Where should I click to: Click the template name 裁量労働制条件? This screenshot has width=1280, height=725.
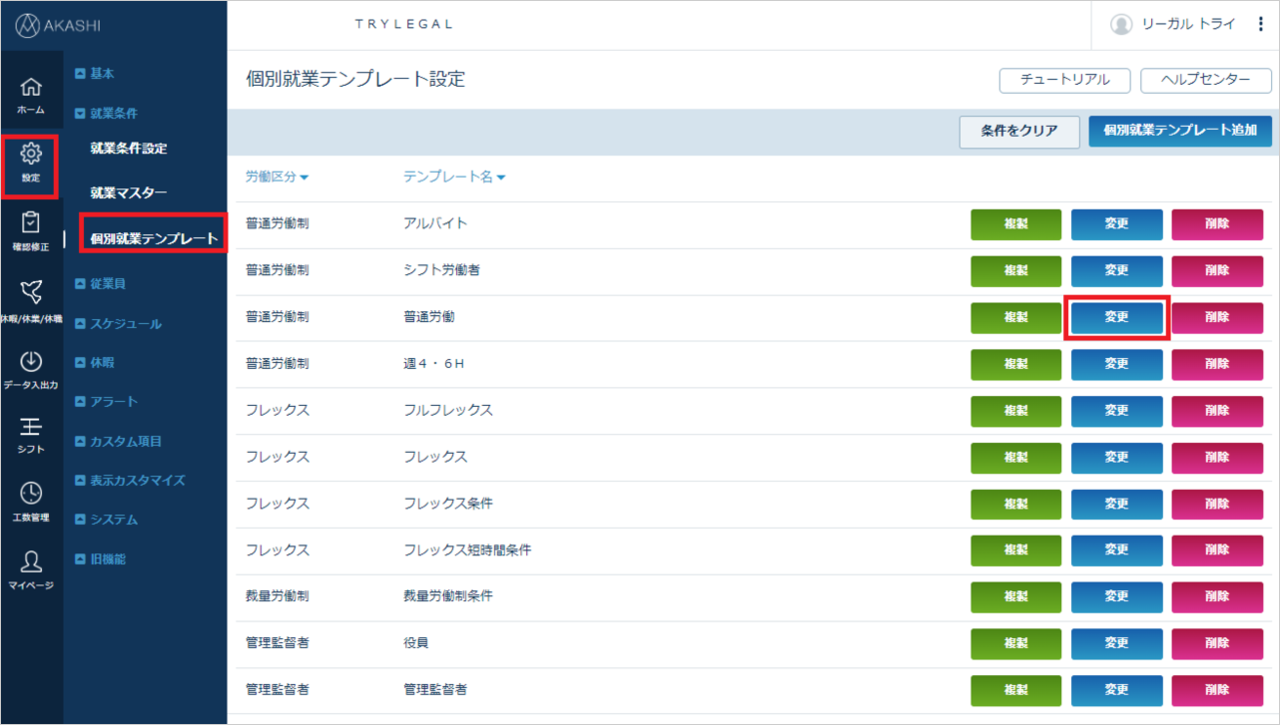[x=448, y=596]
